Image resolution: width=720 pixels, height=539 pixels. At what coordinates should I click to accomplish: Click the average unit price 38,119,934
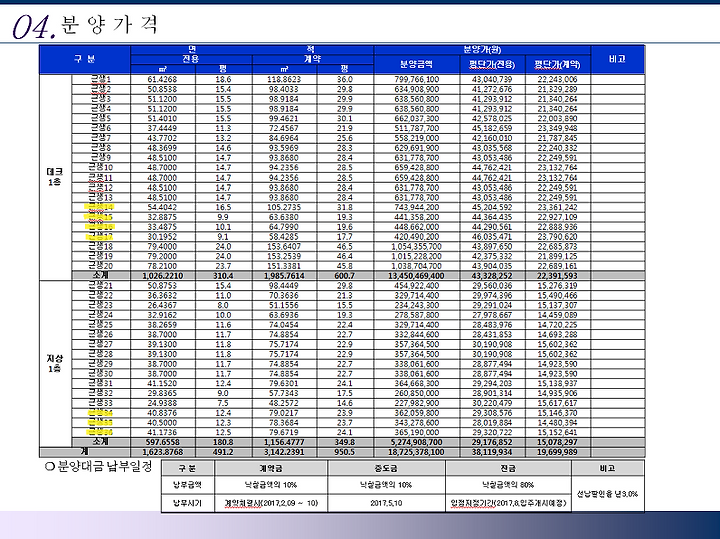[492, 452]
